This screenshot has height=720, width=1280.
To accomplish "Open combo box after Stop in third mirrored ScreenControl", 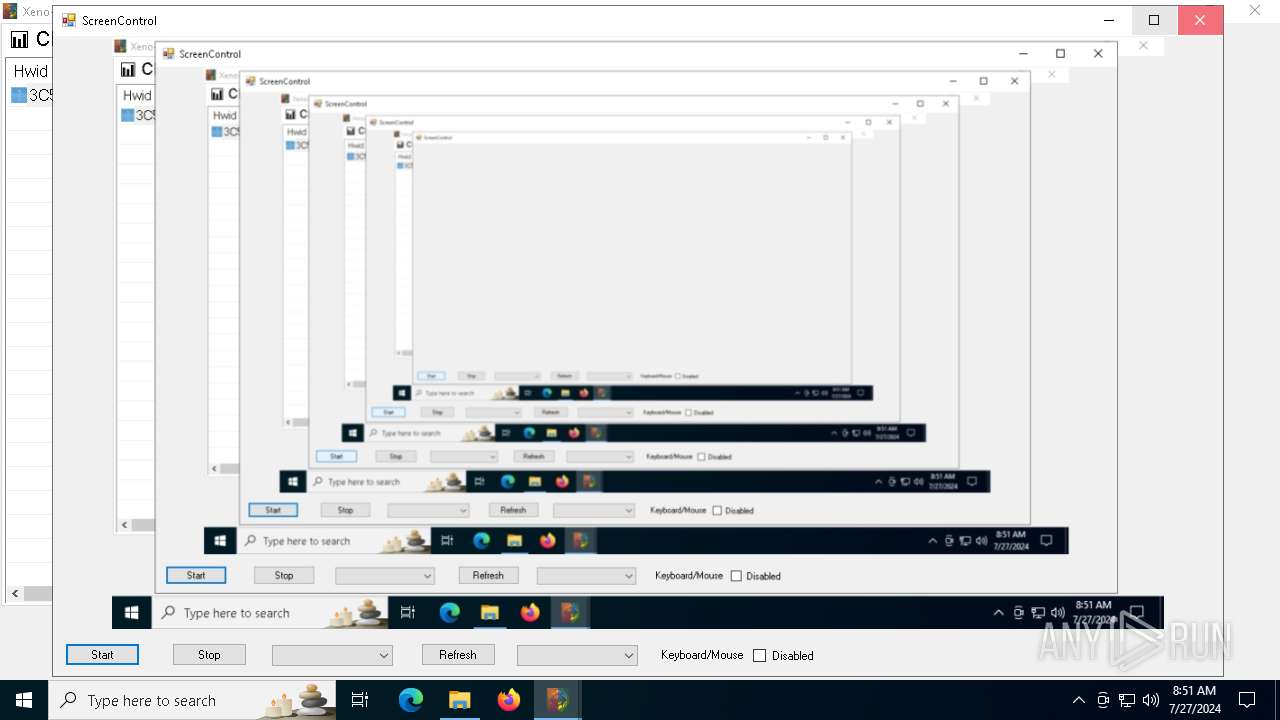I will pyautogui.click(x=464, y=456).
